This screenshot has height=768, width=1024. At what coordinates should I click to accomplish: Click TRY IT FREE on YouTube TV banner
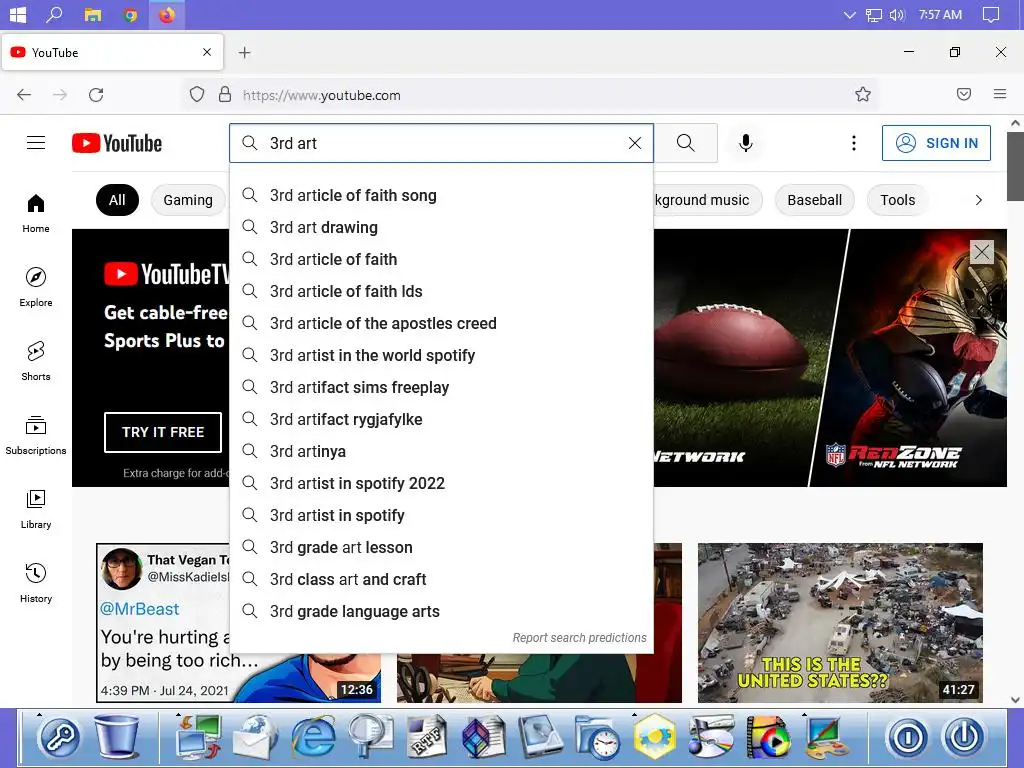(163, 432)
